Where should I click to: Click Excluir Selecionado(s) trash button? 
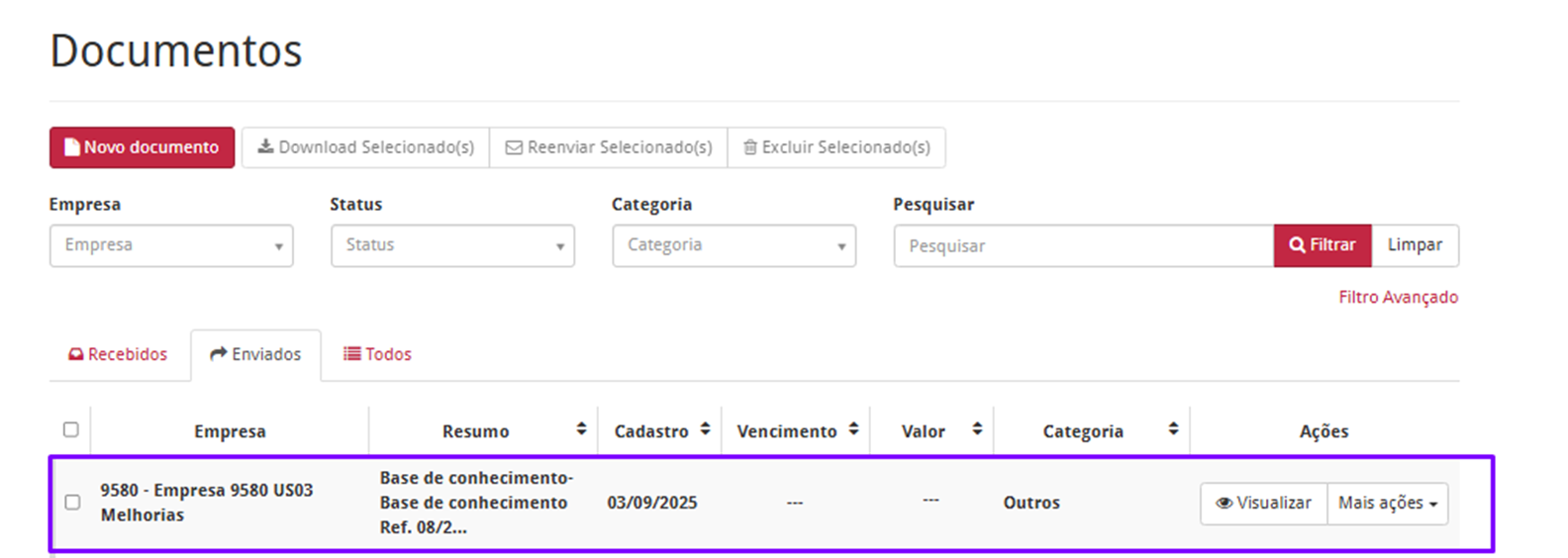836,147
